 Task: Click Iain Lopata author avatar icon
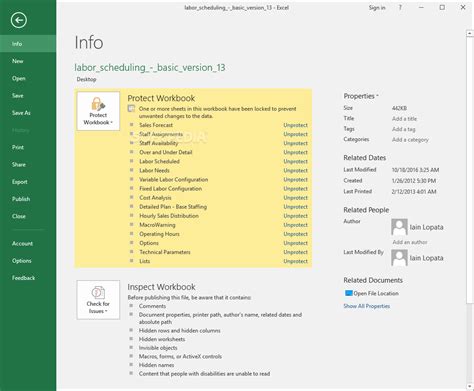click(x=399, y=227)
